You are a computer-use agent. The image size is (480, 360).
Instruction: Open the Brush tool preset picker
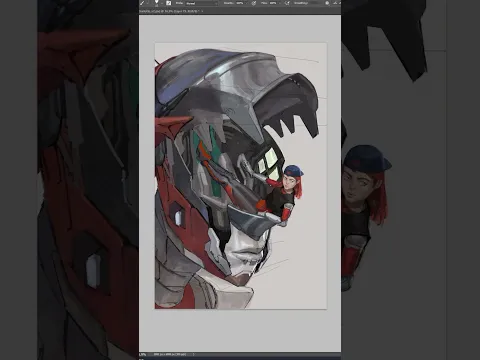click(x=143, y=3)
